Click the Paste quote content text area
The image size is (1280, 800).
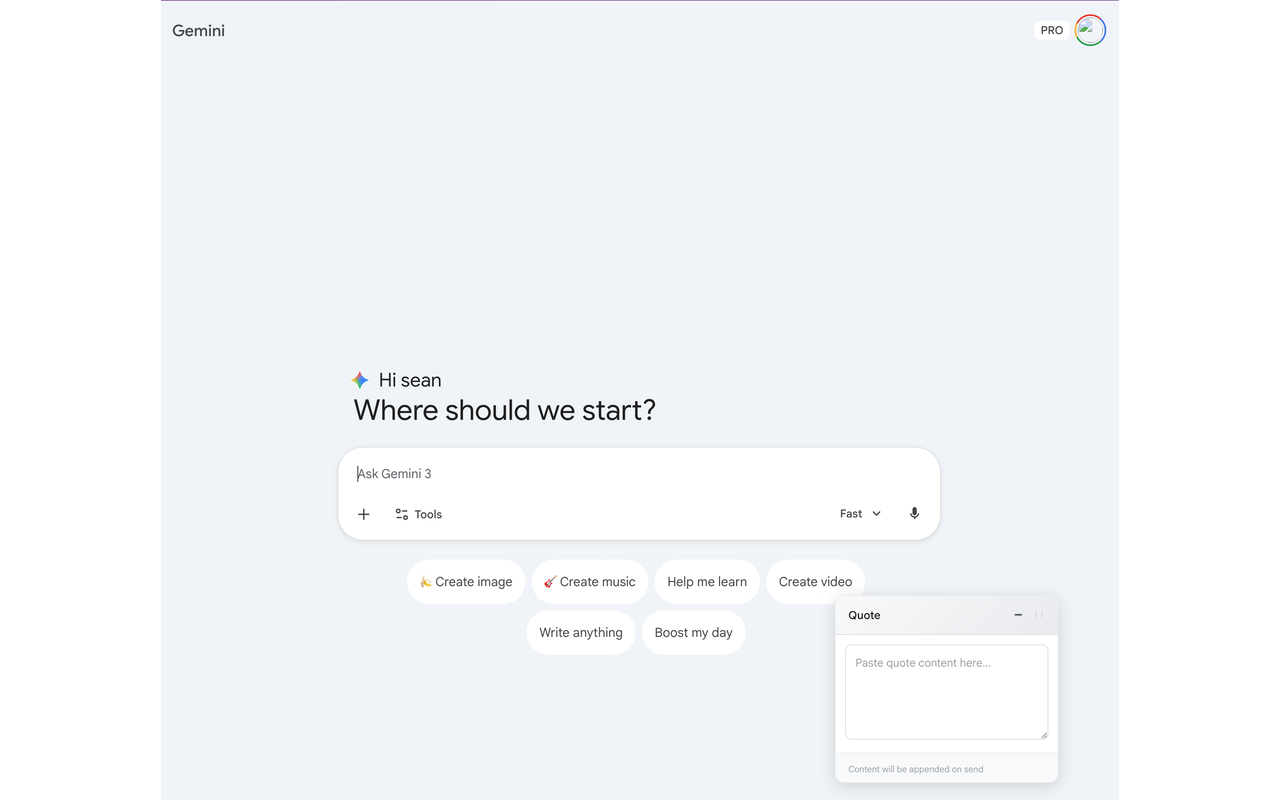click(946, 692)
